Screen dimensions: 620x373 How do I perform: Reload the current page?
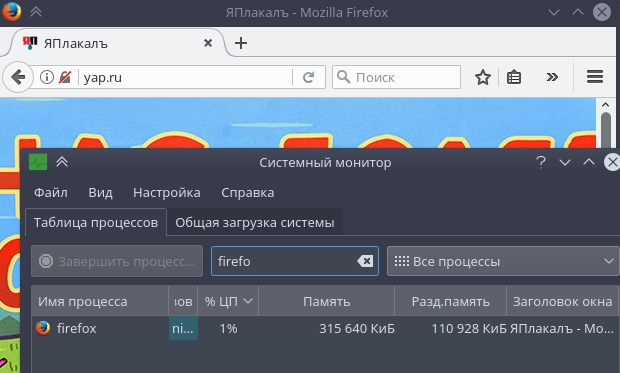pos(308,77)
